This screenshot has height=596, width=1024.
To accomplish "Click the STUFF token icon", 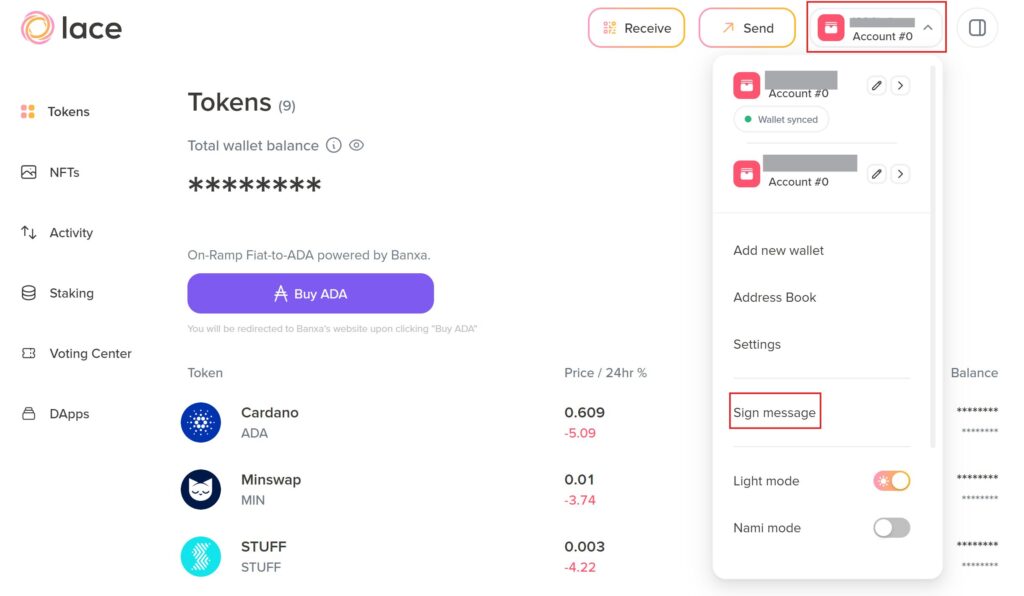I will pos(201,556).
